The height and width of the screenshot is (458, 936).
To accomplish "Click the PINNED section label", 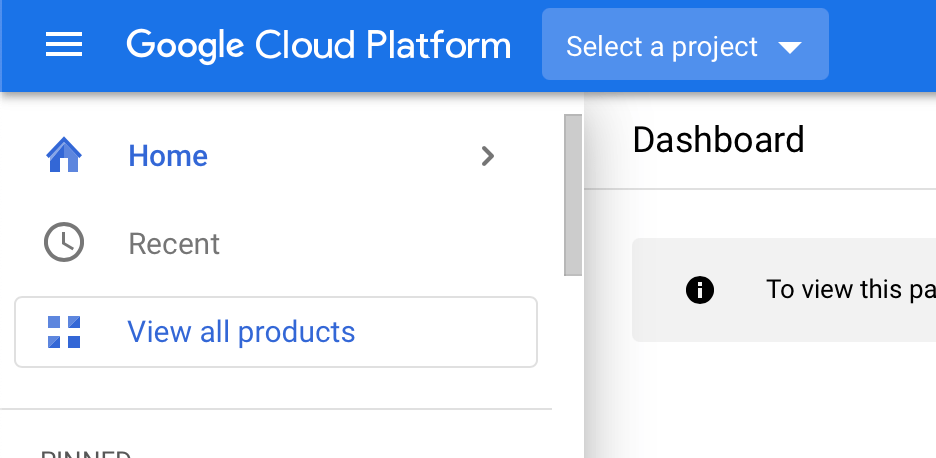I will click(x=86, y=454).
